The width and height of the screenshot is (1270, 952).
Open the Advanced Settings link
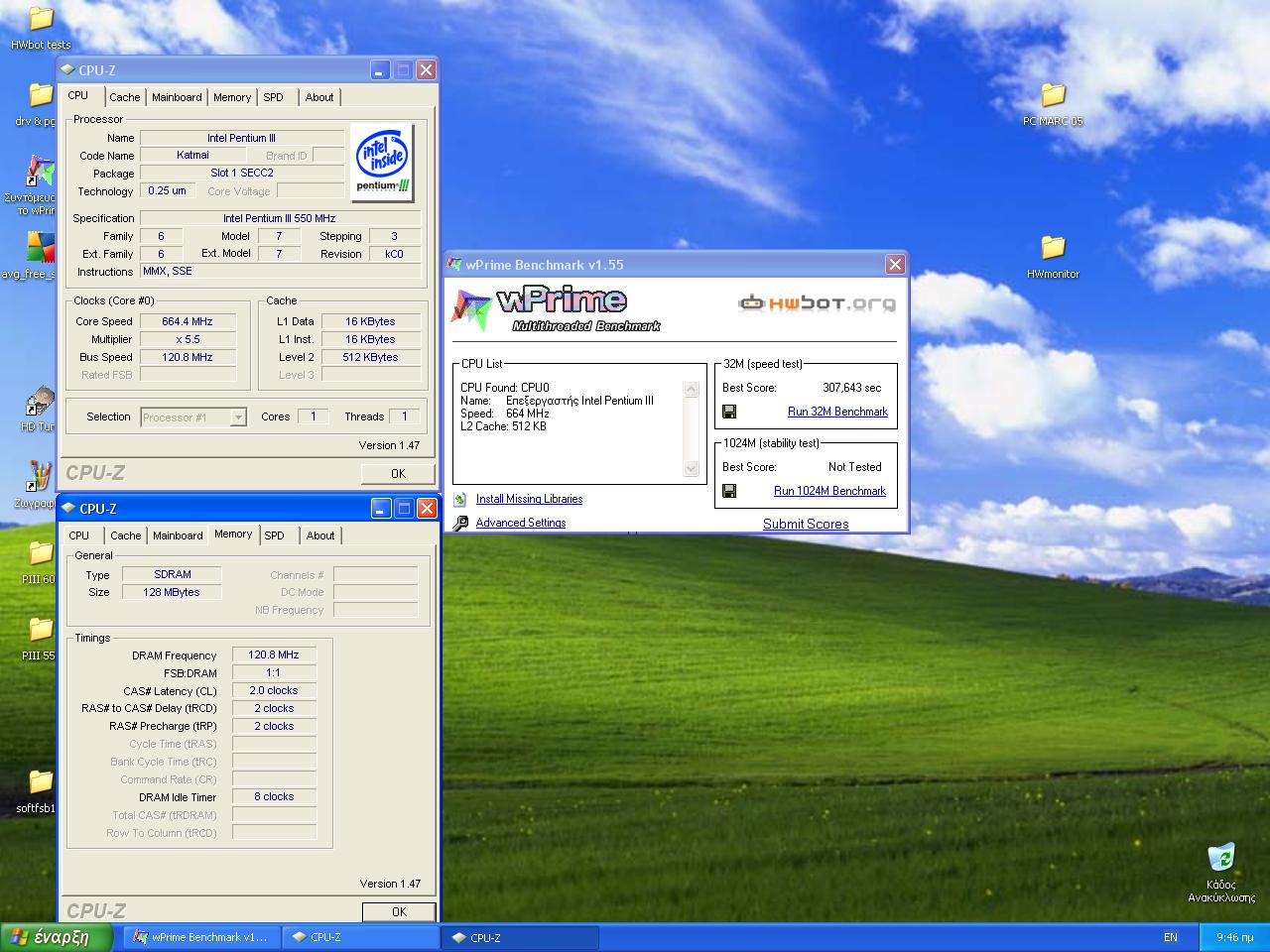[x=521, y=523]
